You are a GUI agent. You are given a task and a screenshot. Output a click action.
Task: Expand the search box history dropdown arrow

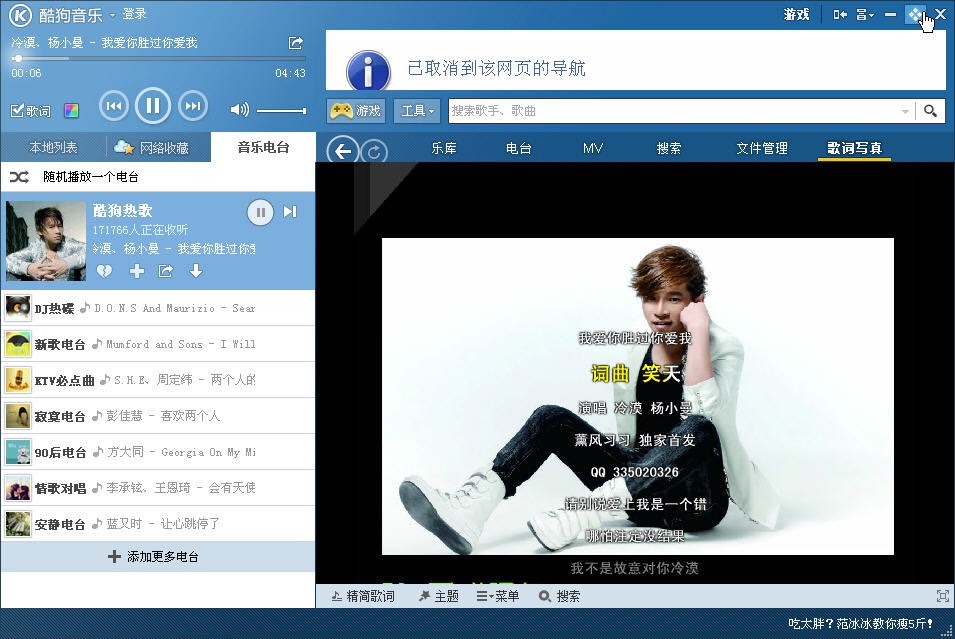click(x=905, y=111)
